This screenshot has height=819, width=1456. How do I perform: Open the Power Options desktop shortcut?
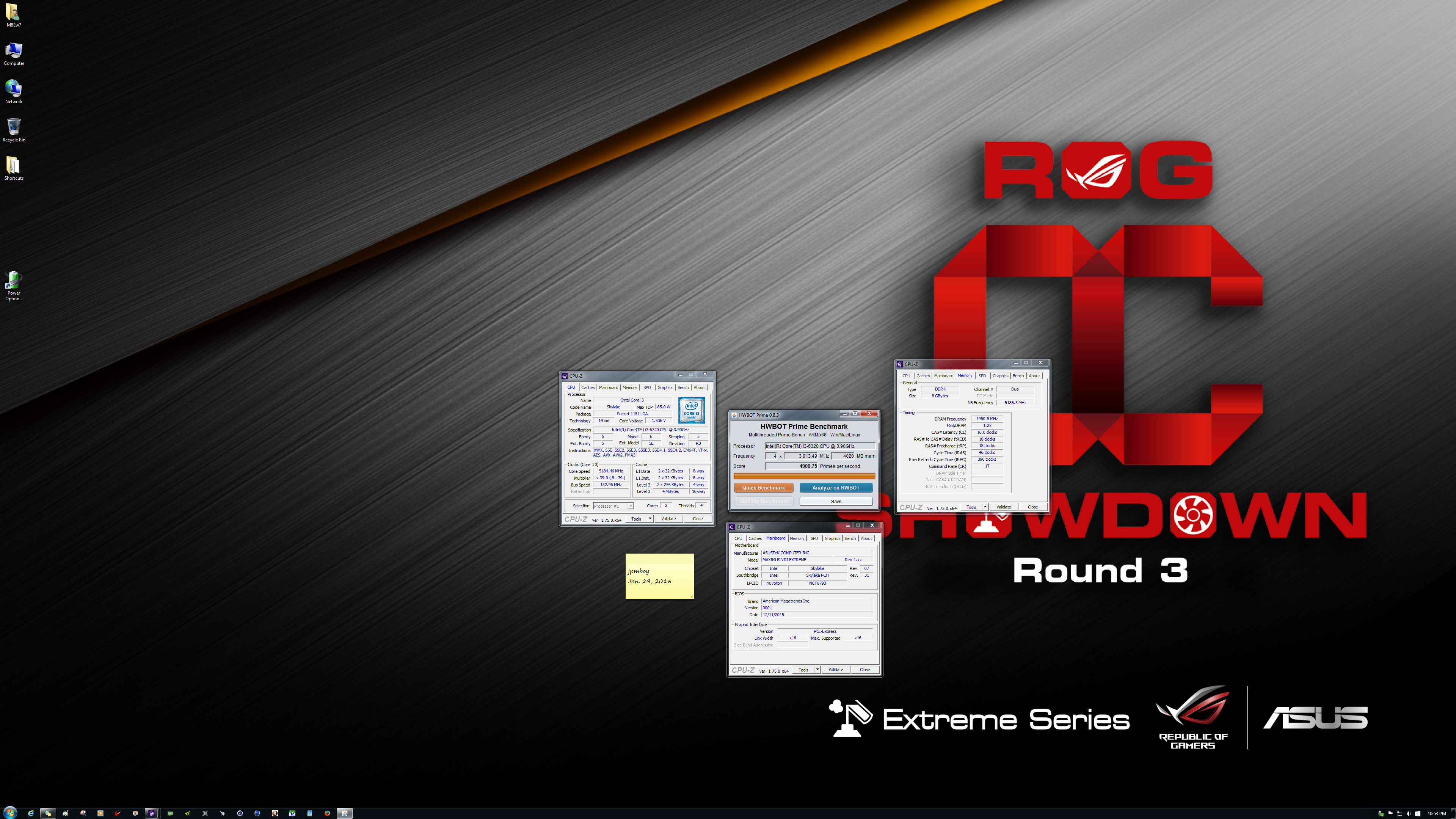point(14,286)
